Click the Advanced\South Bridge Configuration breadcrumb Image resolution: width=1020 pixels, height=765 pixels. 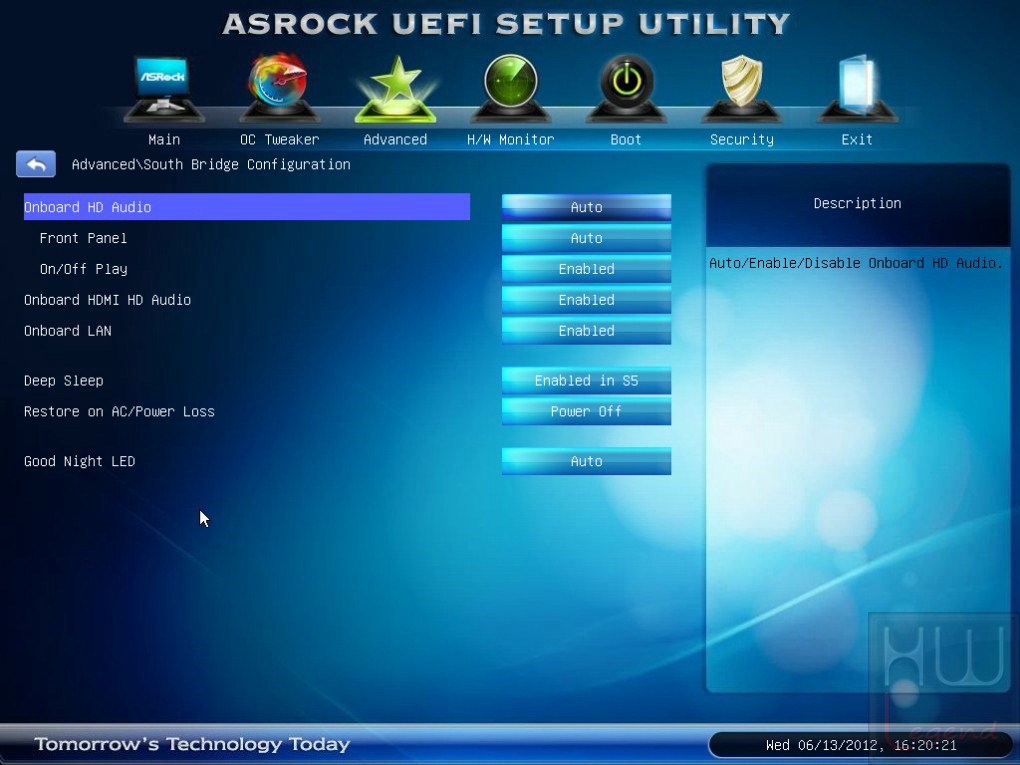211,165
